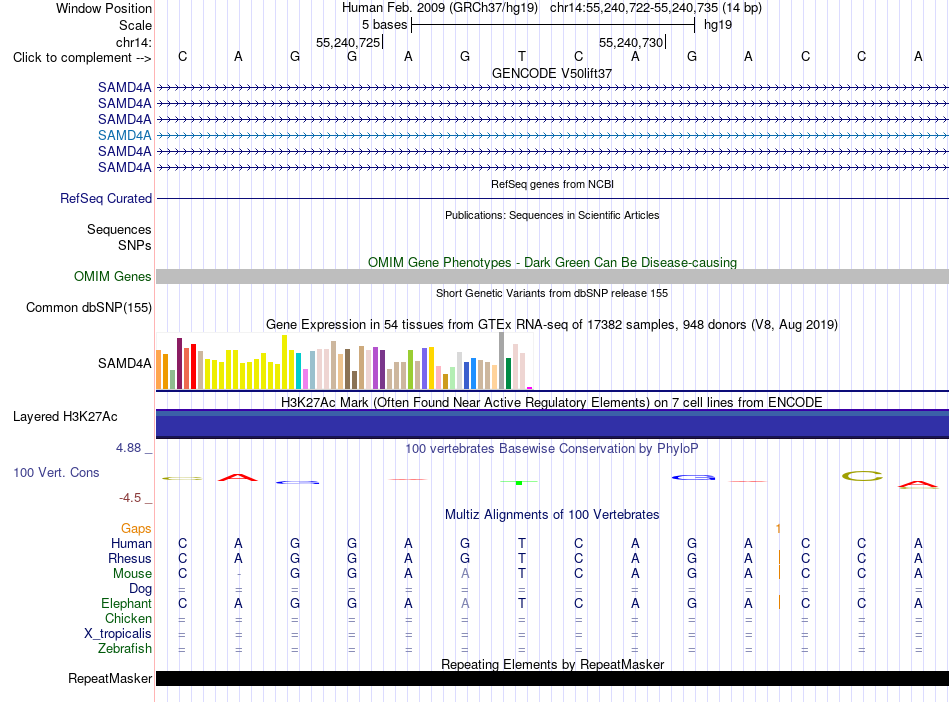
Task: Select the Zebrafish alignment row label
Action: [125, 649]
